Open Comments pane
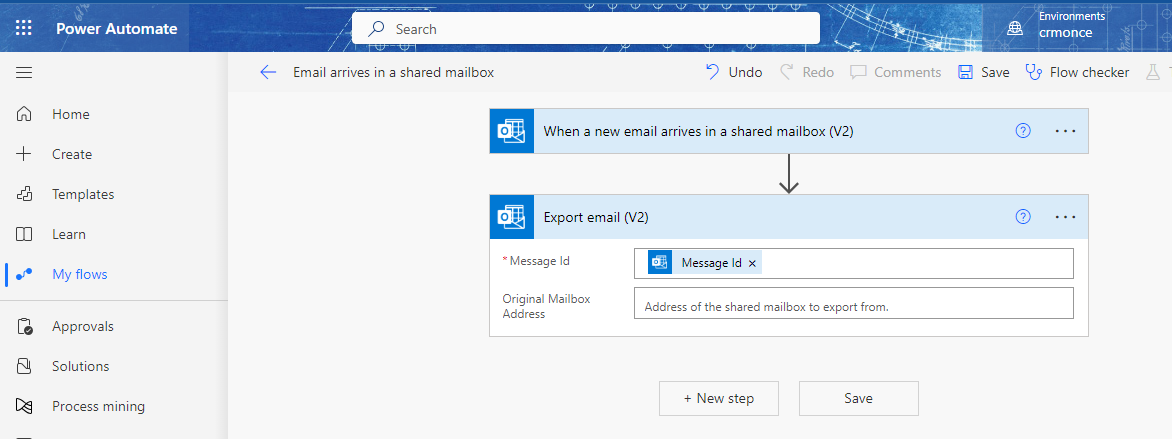 pyautogui.click(x=895, y=73)
